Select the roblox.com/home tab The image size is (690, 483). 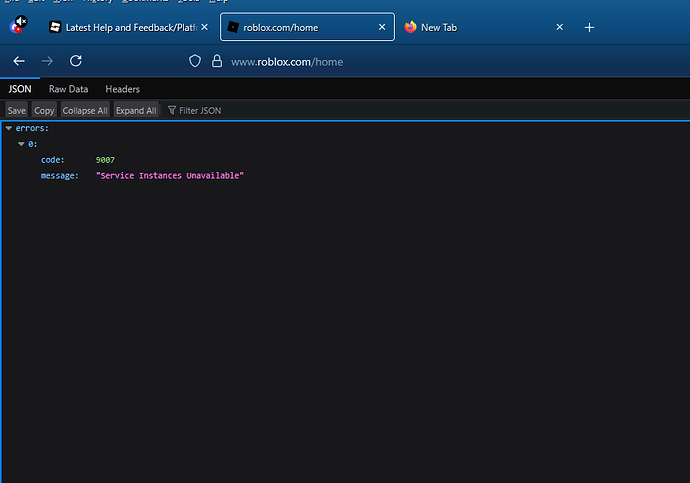pos(307,27)
